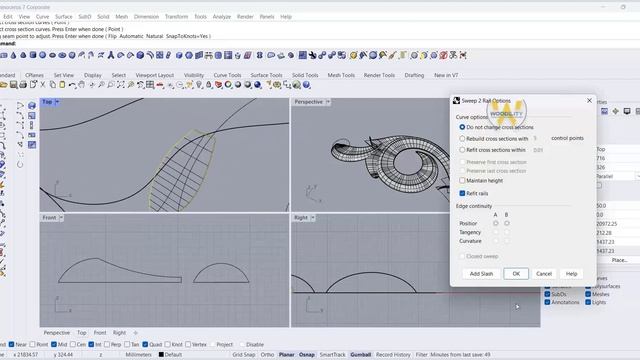The image size is (640, 360).
Task: Open the Analyze menu
Action: [x=222, y=17]
